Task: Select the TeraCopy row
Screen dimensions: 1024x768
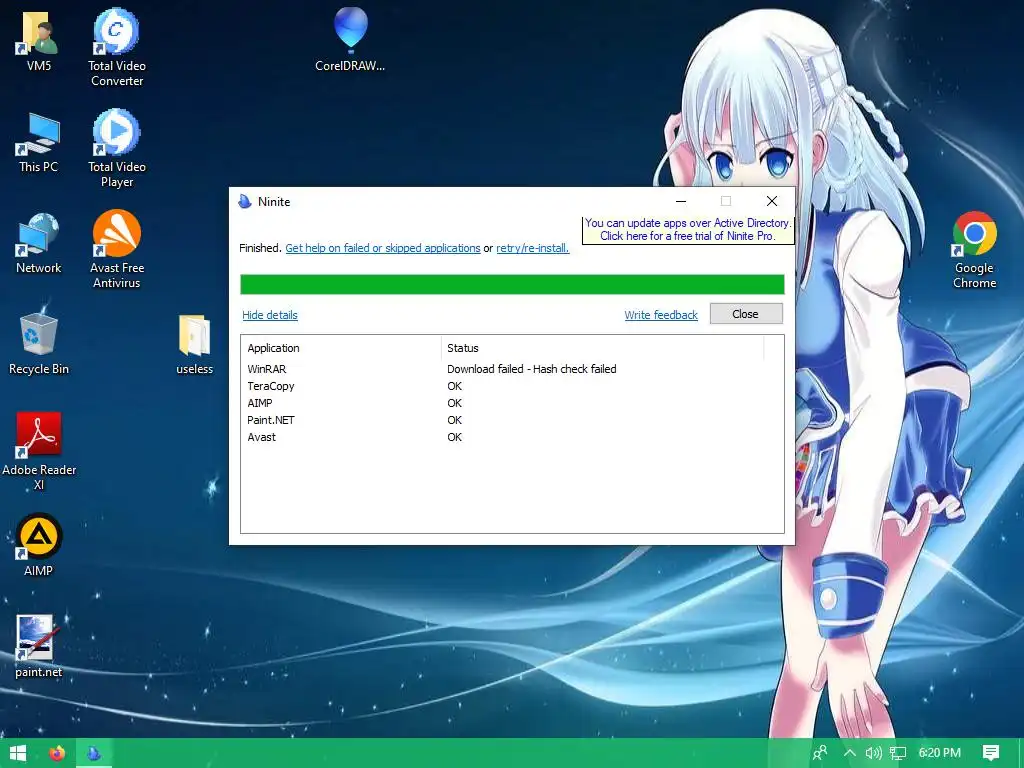Action: [x=512, y=386]
